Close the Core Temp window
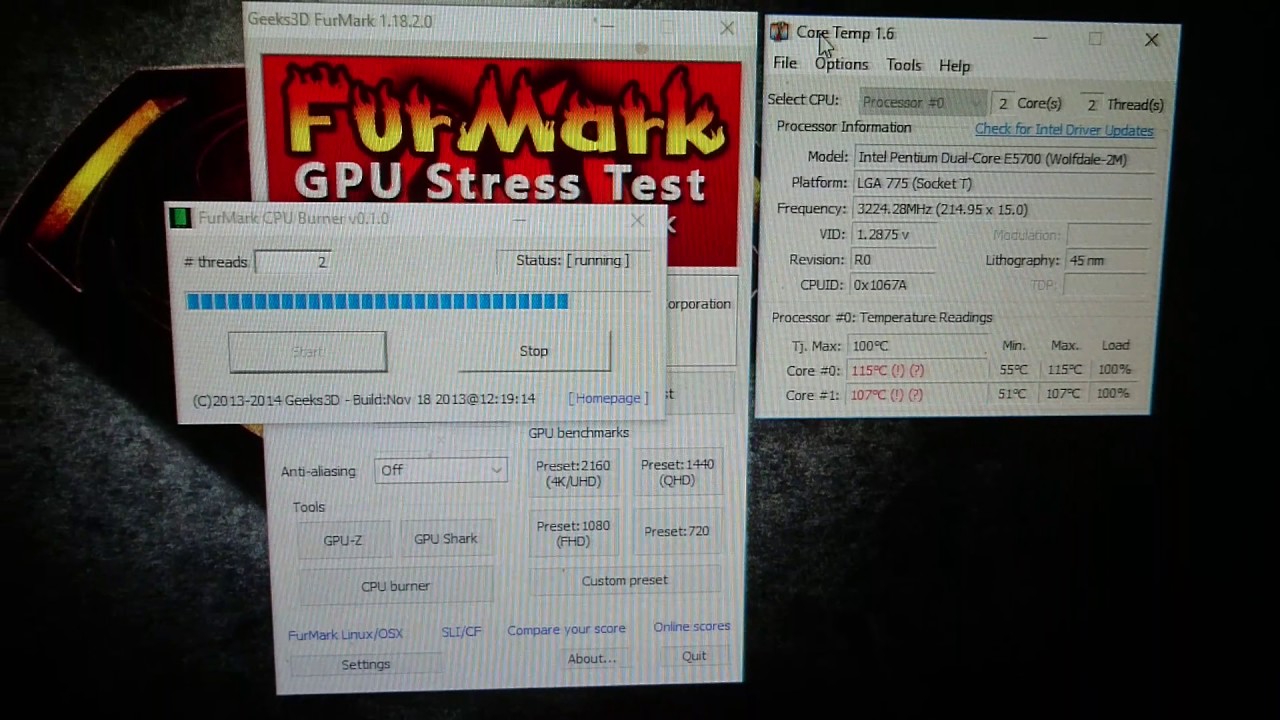Image resolution: width=1280 pixels, height=720 pixels. point(1152,40)
